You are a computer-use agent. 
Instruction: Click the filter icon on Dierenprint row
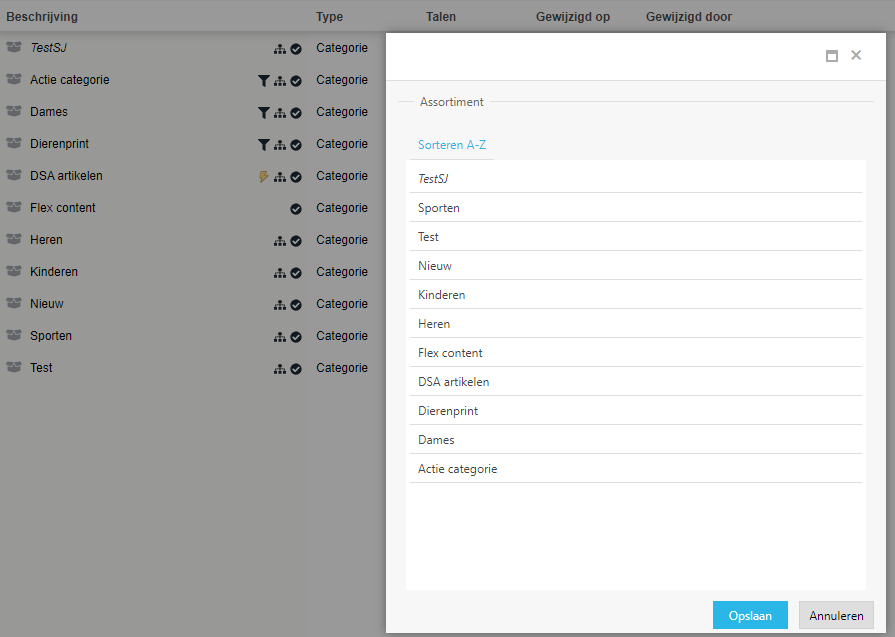point(263,145)
